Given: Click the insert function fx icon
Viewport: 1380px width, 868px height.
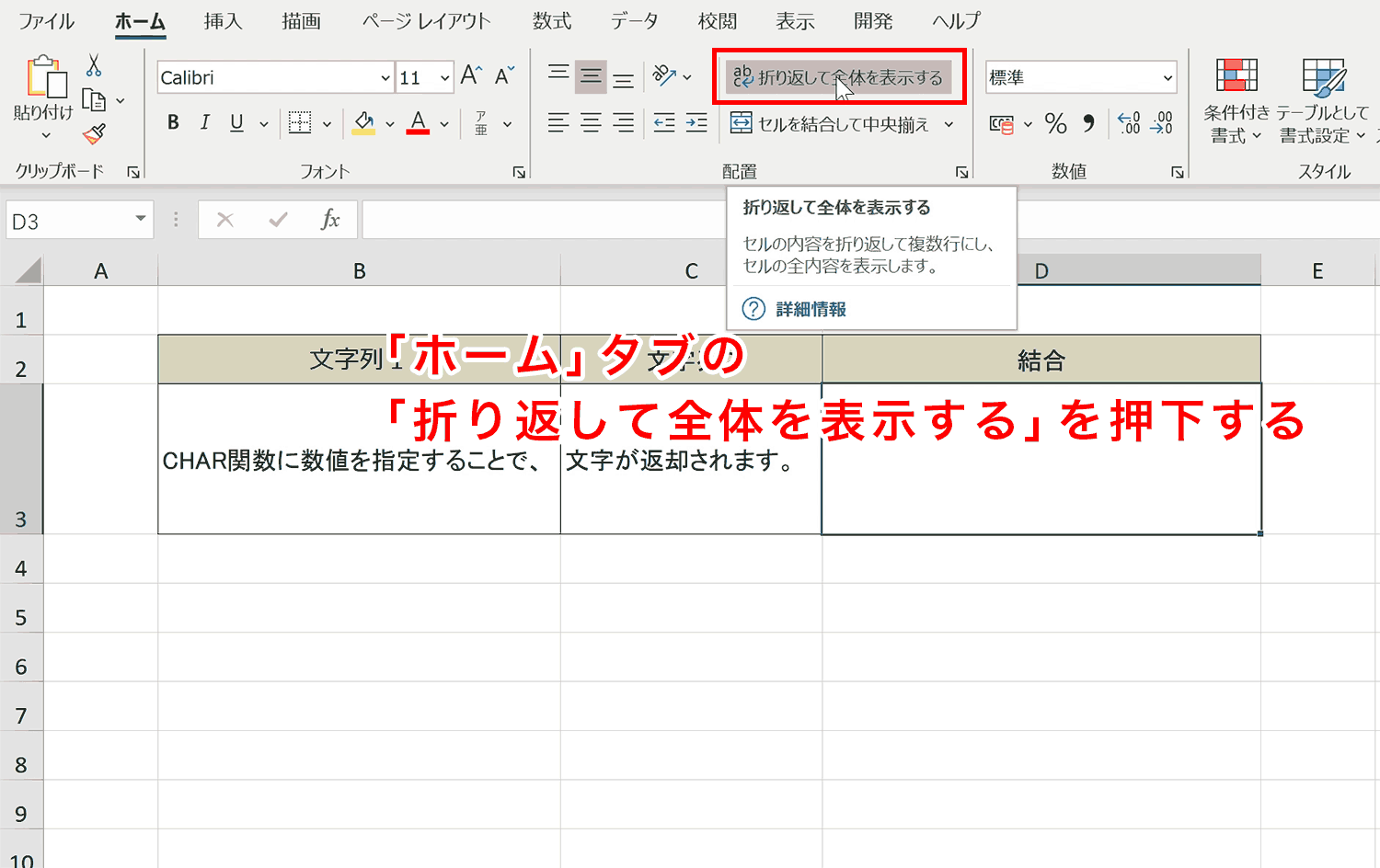Looking at the screenshot, I should (x=330, y=220).
